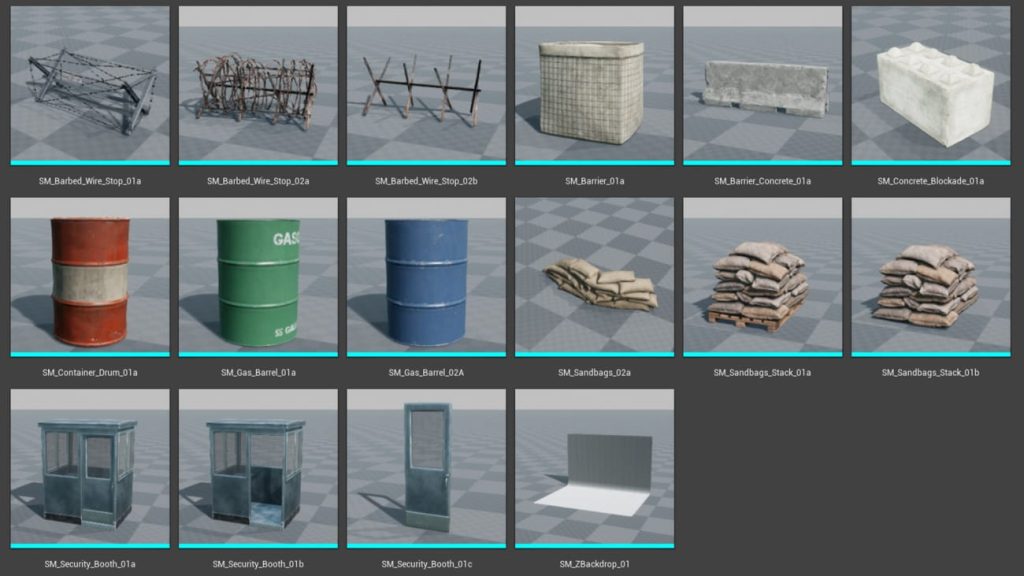The image size is (1024, 576).
Task: Click the label SM_Barbed_Wire_Stop_01a
Action: point(90,181)
